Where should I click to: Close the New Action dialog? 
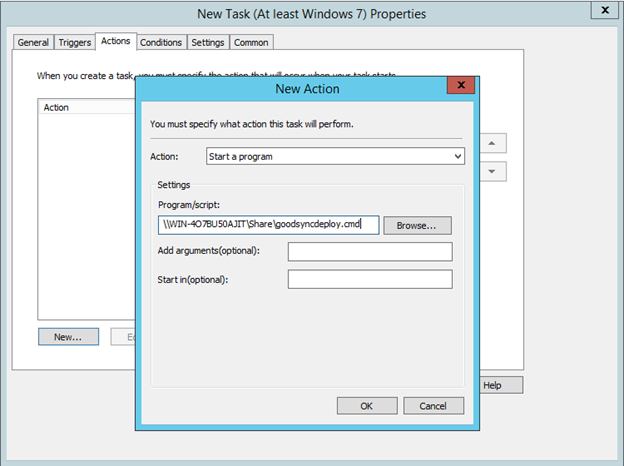(461, 85)
